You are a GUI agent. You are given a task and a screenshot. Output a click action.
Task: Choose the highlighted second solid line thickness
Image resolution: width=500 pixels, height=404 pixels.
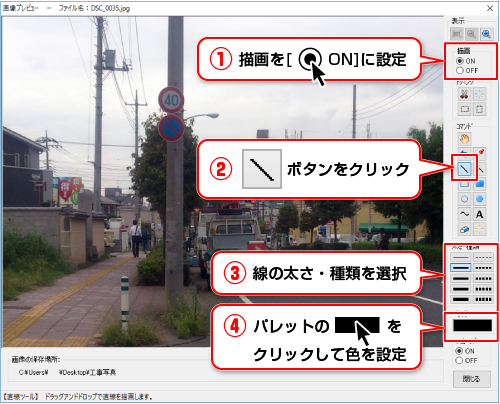click(x=461, y=268)
